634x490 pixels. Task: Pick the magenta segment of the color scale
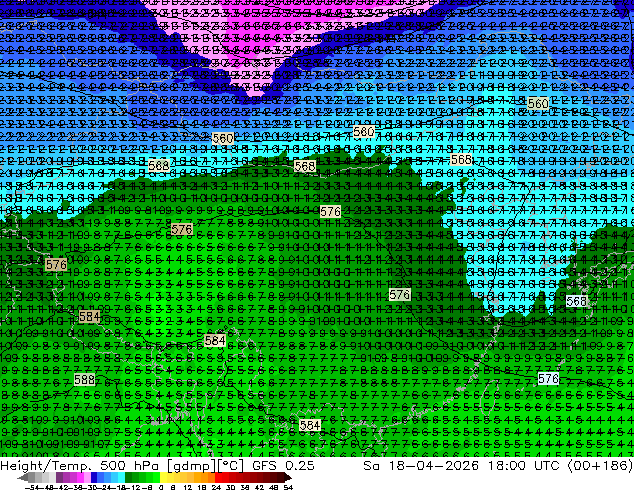(x=80, y=477)
